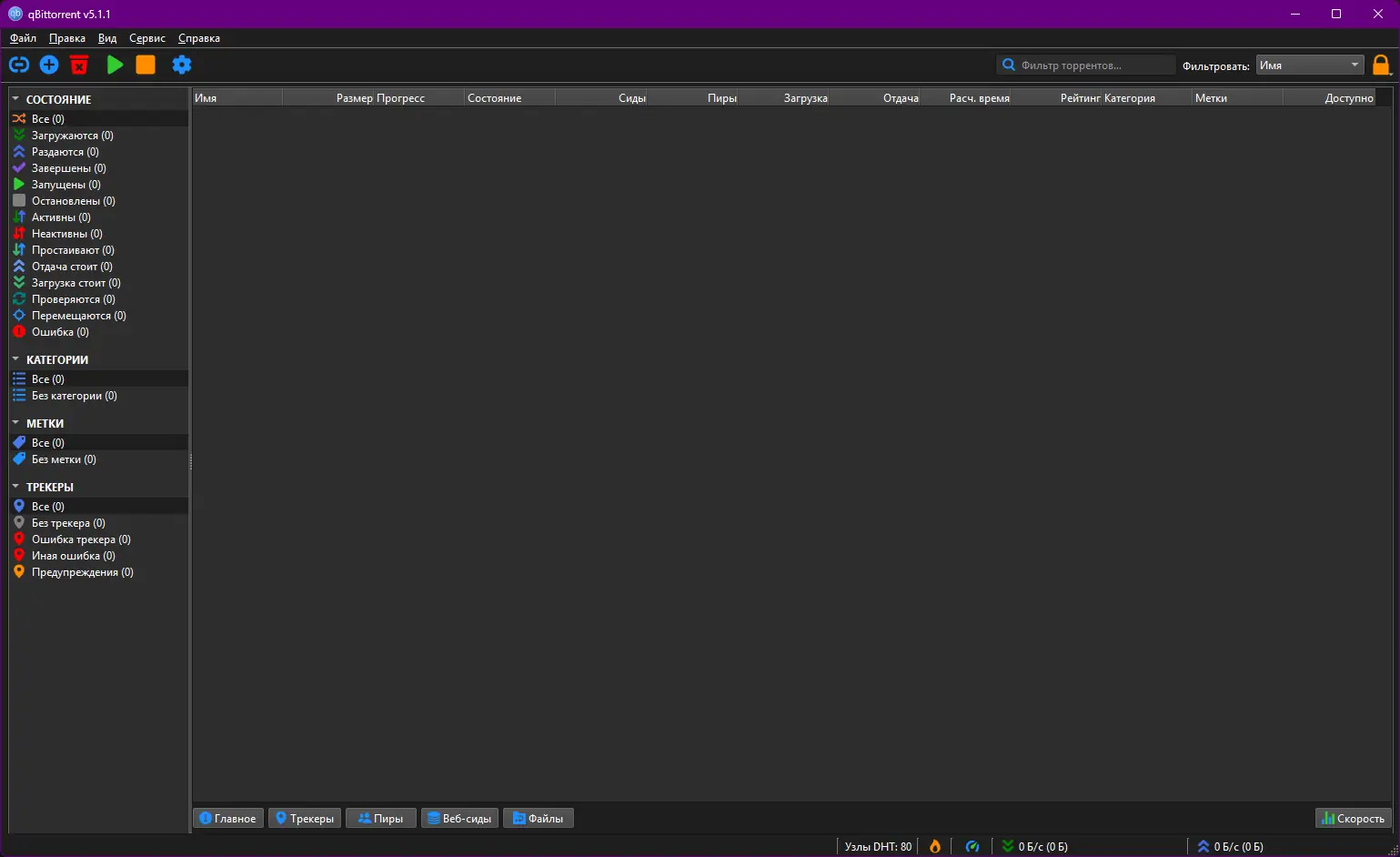Open the Справка menu
The height and width of the screenshot is (857, 1400).
(x=199, y=38)
